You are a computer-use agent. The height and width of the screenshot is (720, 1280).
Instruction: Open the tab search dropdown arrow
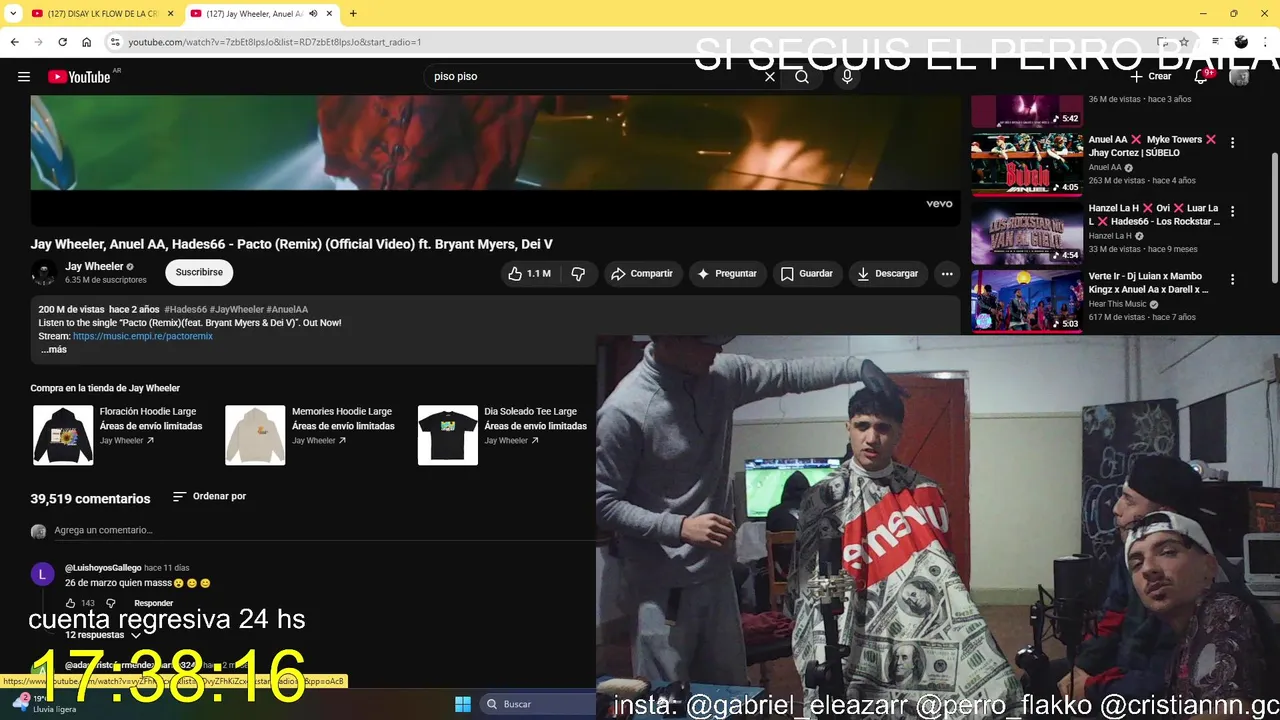point(12,14)
